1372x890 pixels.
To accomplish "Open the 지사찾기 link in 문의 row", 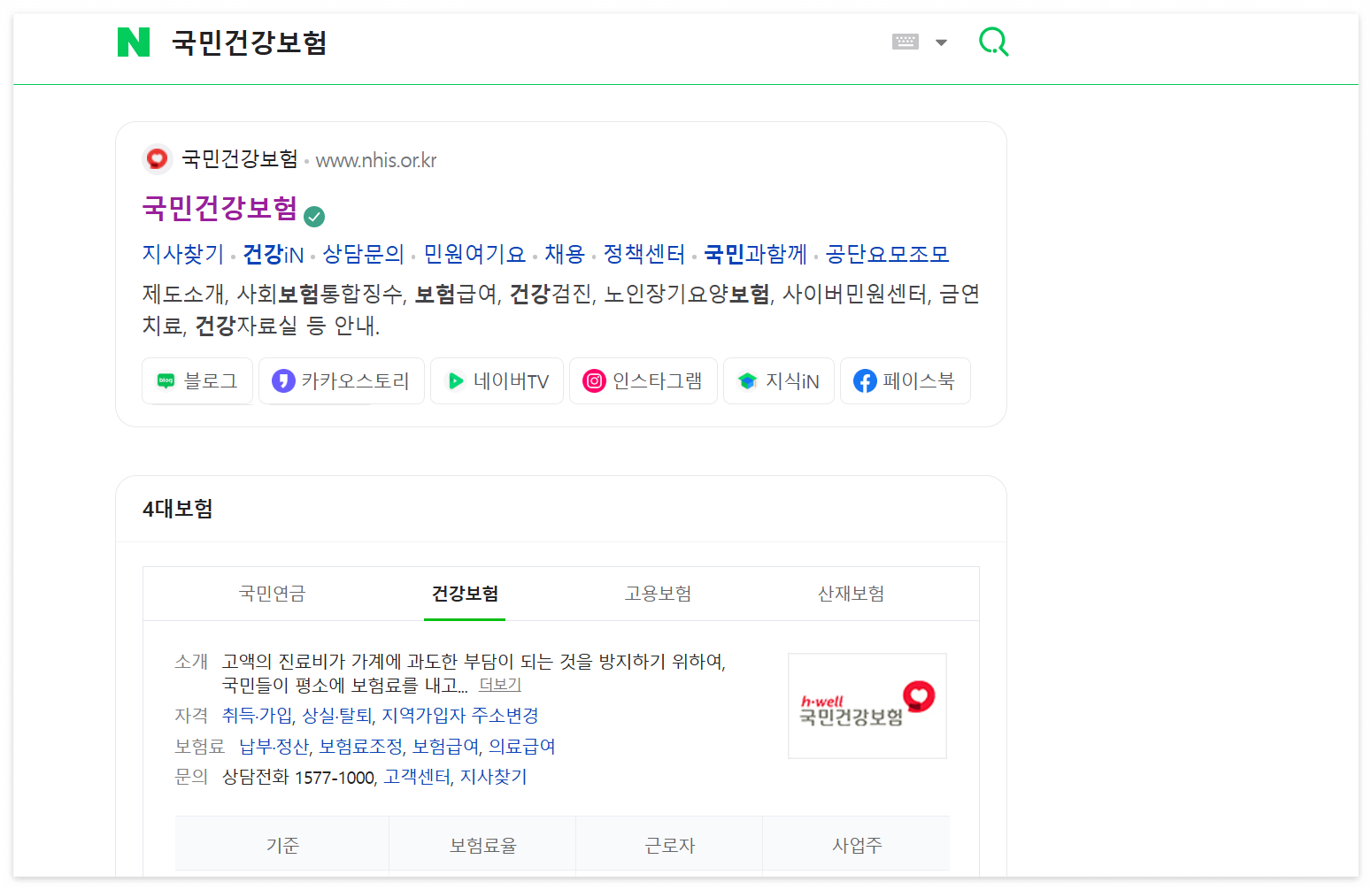I will click(x=493, y=777).
